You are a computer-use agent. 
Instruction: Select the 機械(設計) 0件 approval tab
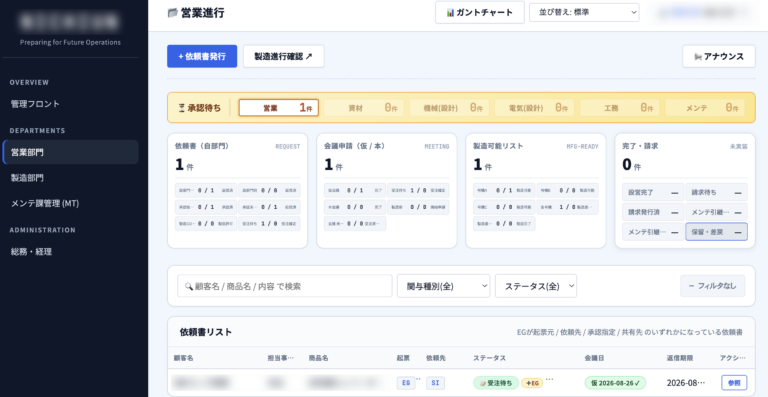(x=449, y=108)
